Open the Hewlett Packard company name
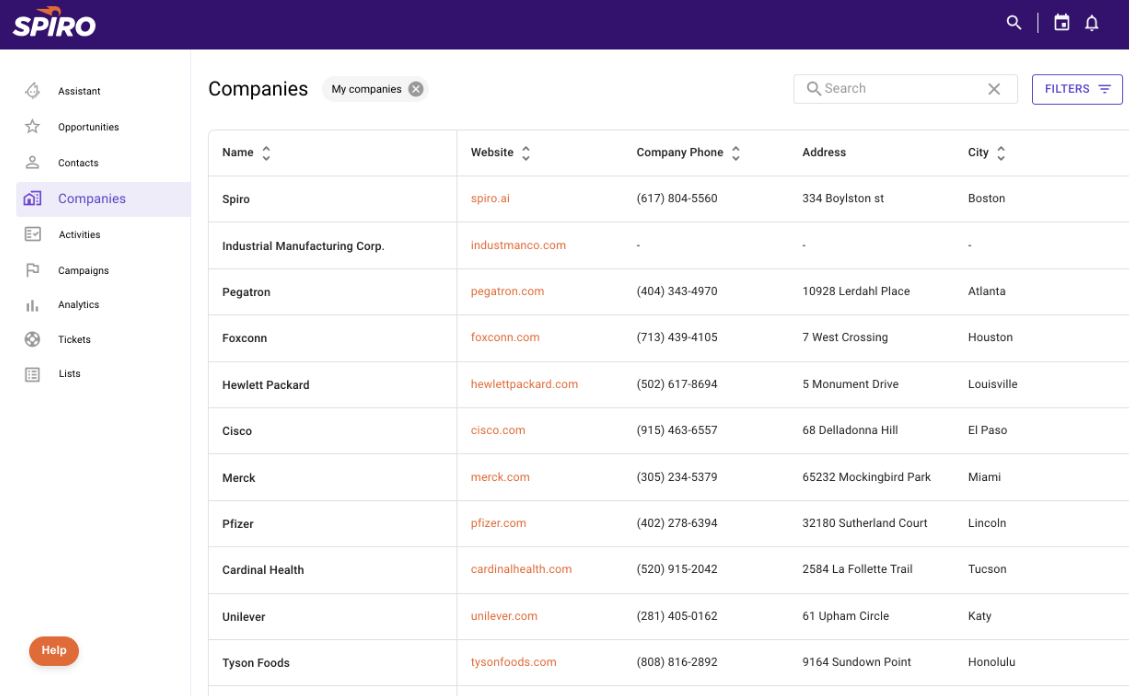Image resolution: width=1129 pixels, height=696 pixels. (x=266, y=385)
